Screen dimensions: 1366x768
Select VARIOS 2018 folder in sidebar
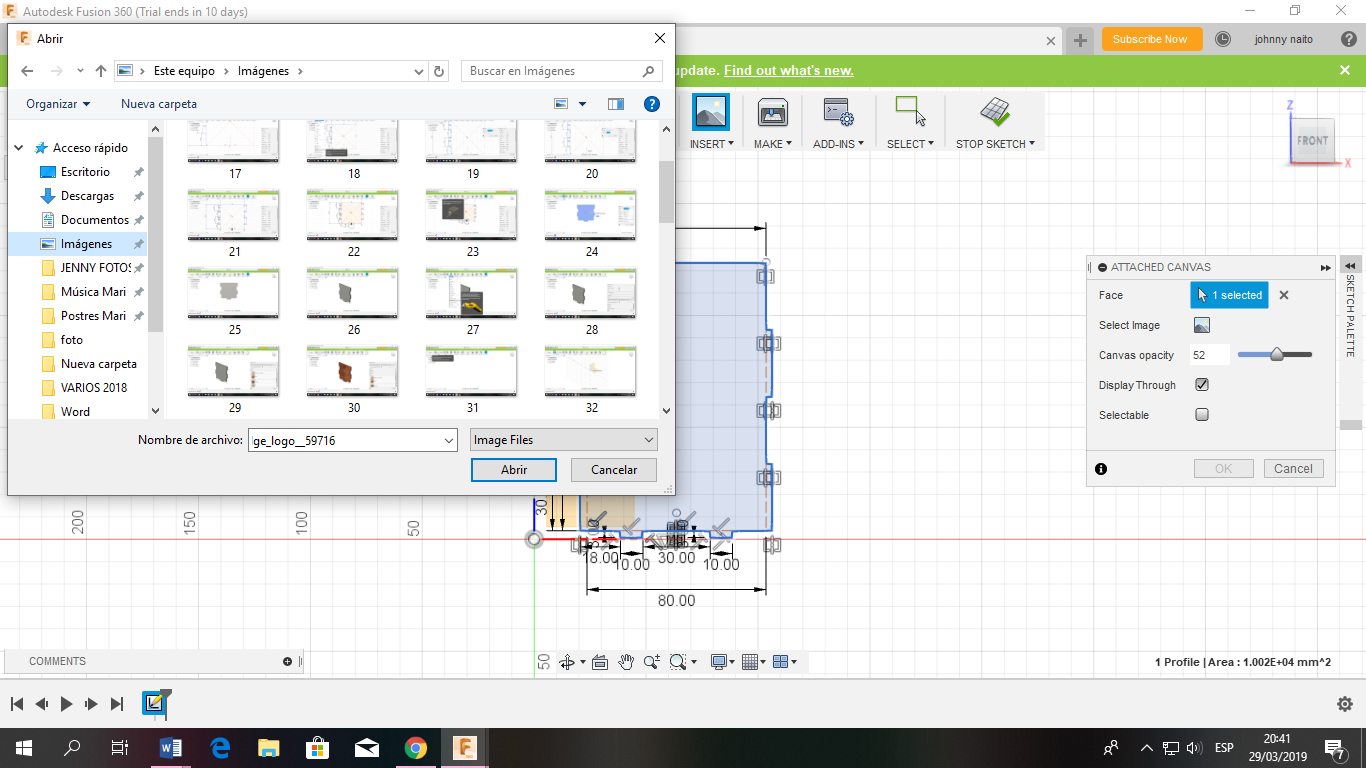[94, 388]
